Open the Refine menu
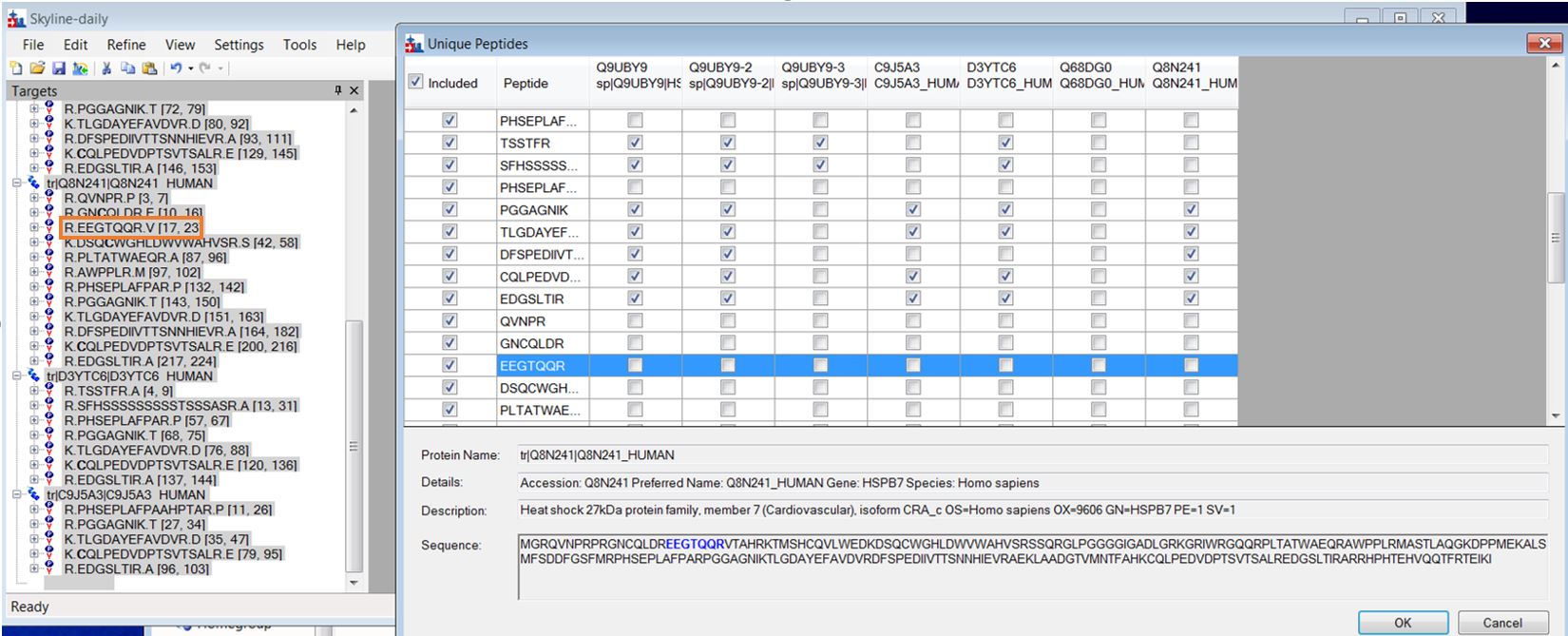1568x636 pixels. pos(126,45)
